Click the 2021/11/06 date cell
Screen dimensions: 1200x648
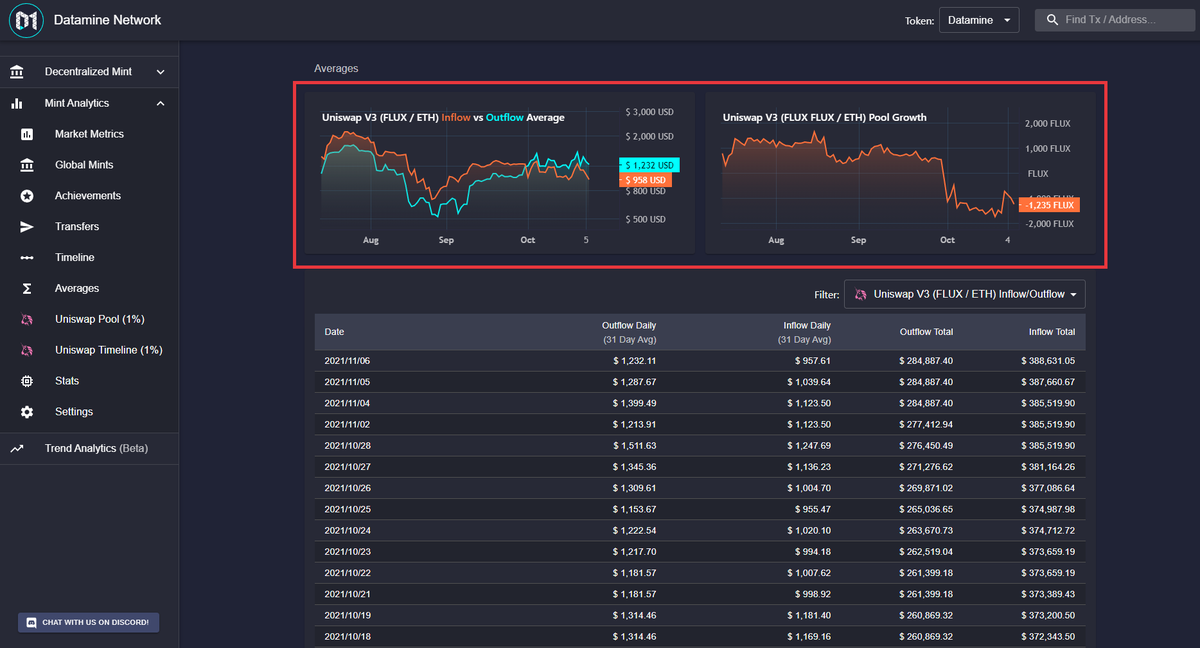tap(347, 360)
